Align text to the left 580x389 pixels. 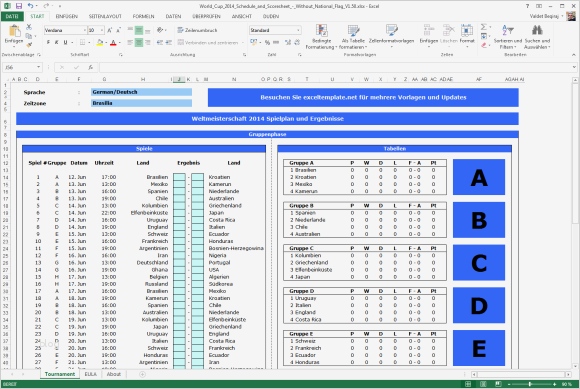pos(130,43)
